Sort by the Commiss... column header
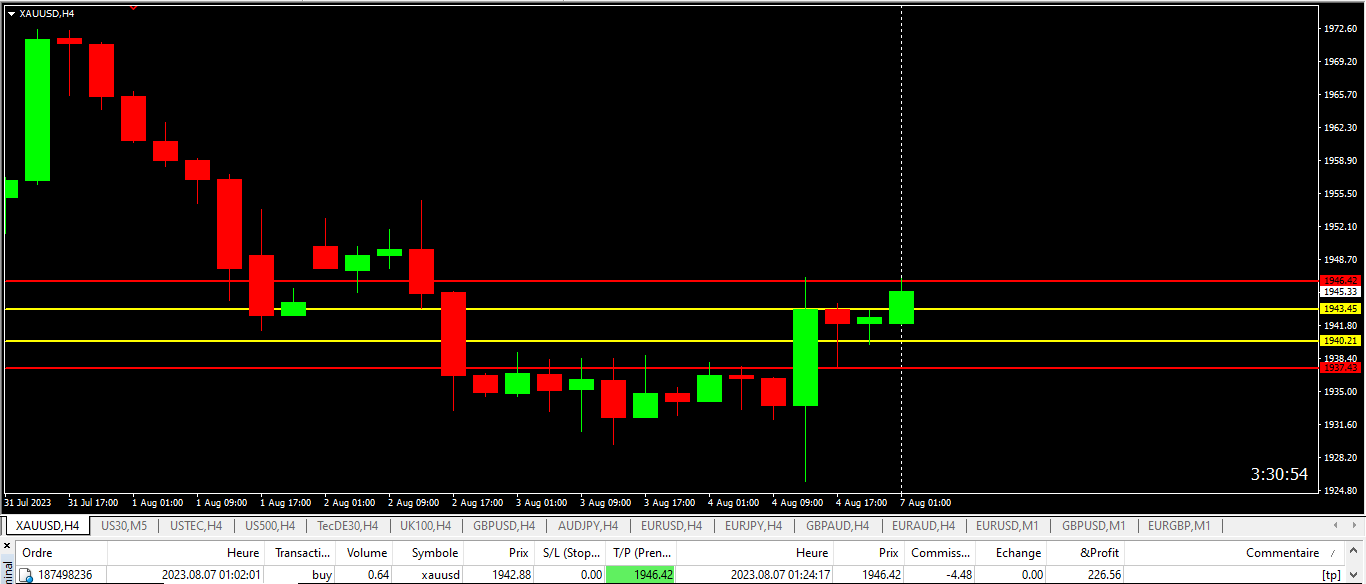Viewport: 1366px width, 584px height. [x=939, y=553]
